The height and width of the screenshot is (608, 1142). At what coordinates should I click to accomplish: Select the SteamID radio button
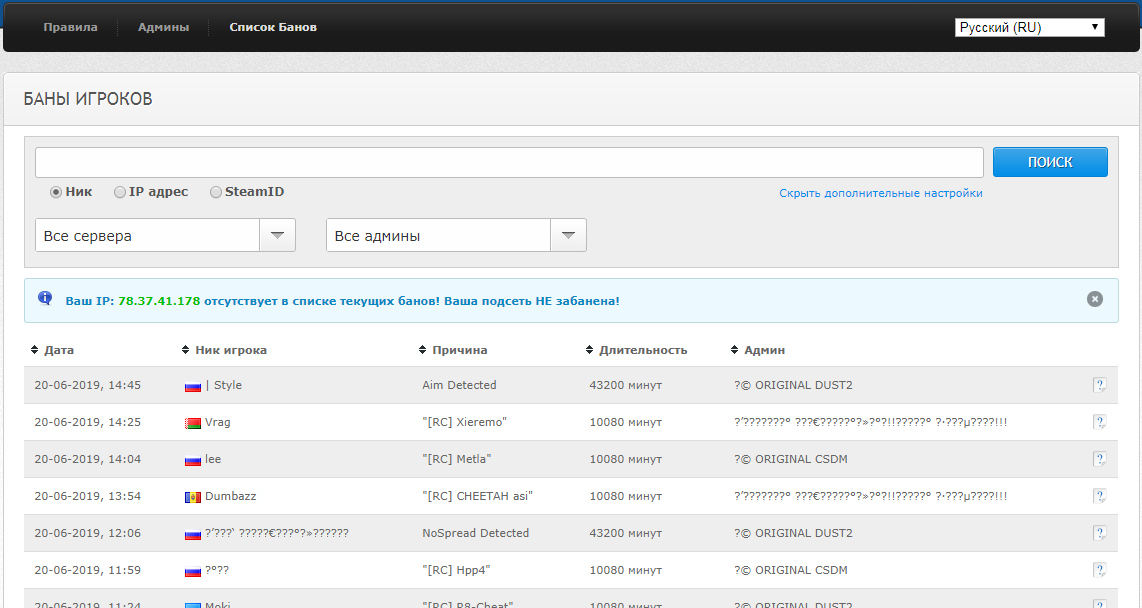click(x=216, y=192)
